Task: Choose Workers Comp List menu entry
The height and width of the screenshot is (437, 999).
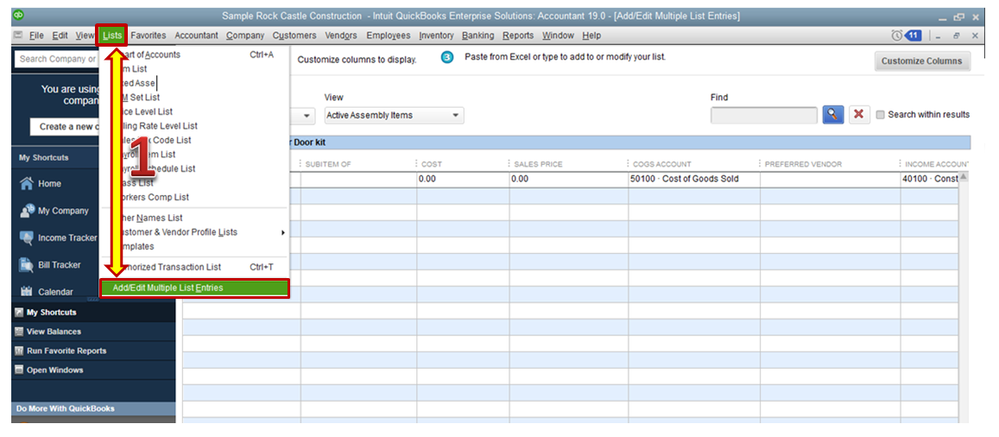Action: [x=195, y=197]
